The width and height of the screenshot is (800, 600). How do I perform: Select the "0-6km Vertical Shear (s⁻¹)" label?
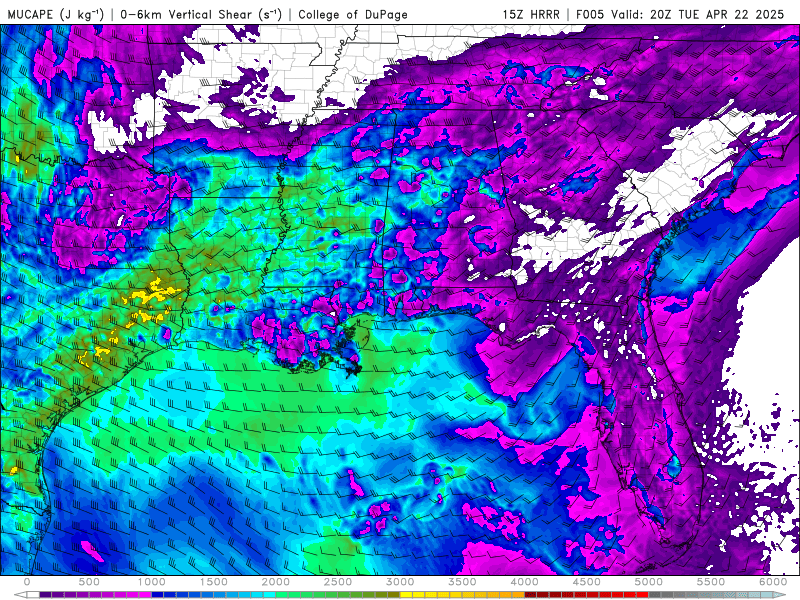[x=201, y=14]
